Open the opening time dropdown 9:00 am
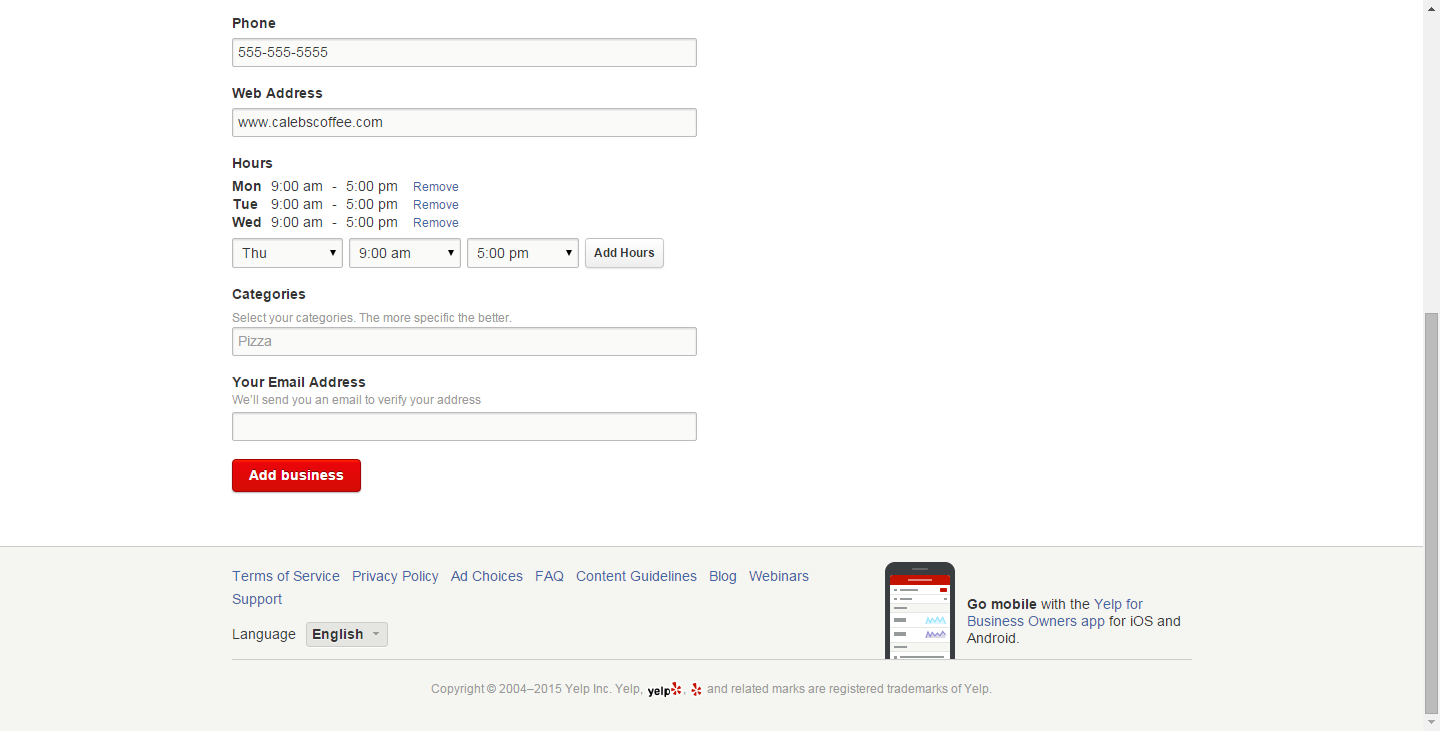 click(x=404, y=253)
